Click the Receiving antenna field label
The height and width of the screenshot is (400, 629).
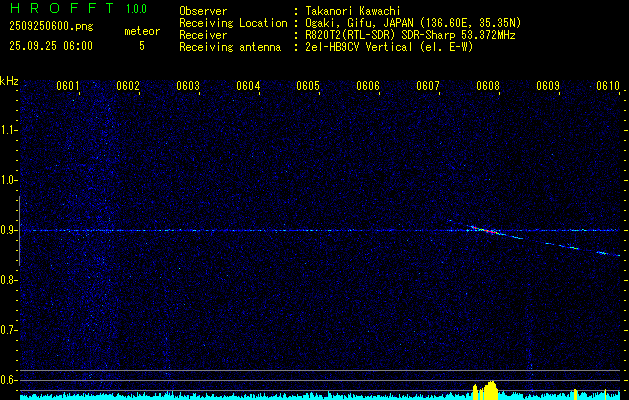(x=230, y=47)
